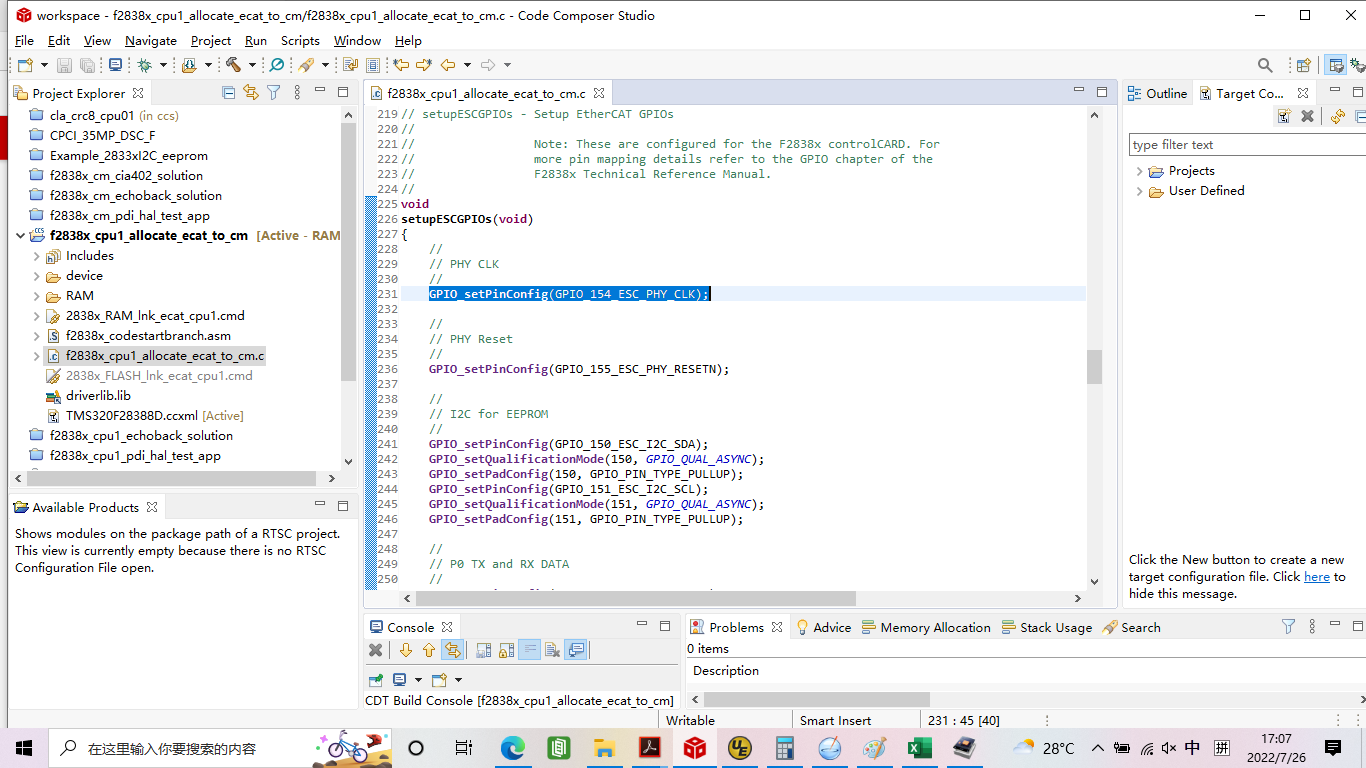Open the Scripts menu

tap(300, 41)
